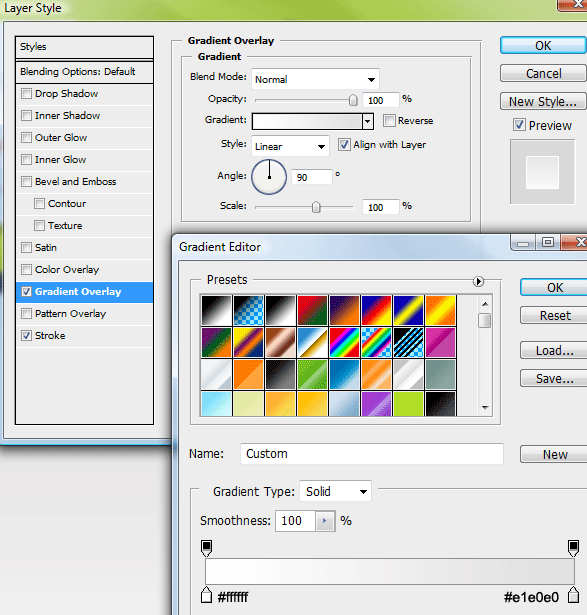Click OK in the Layer Style dialog
The image size is (587, 615).
543,45
